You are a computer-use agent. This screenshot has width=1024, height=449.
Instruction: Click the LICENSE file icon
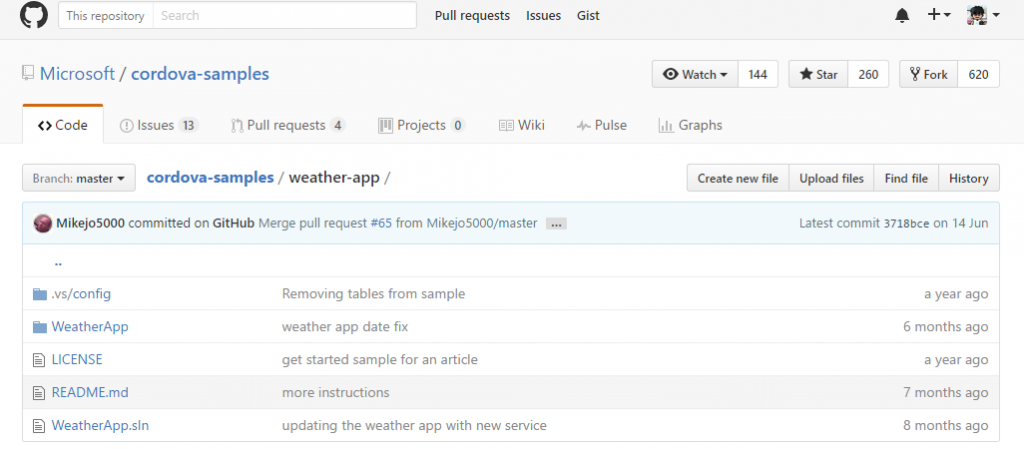(x=39, y=360)
